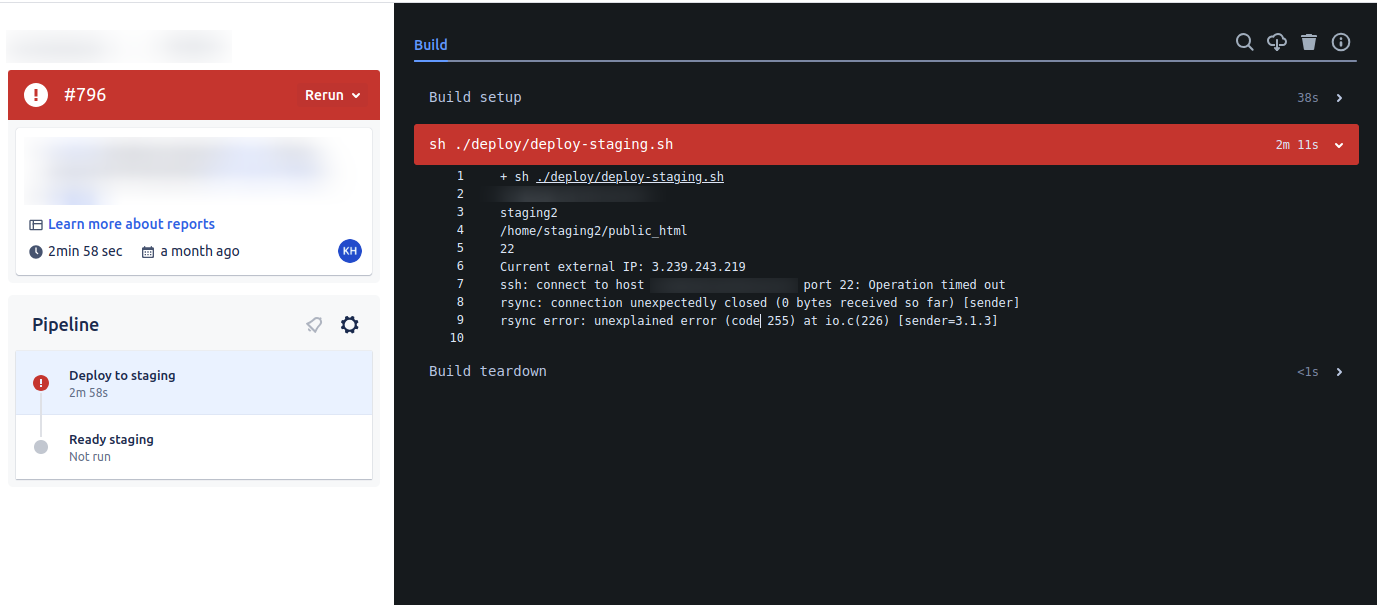
Task: Expand the Build teardown section
Action: [x=1339, y=371]
